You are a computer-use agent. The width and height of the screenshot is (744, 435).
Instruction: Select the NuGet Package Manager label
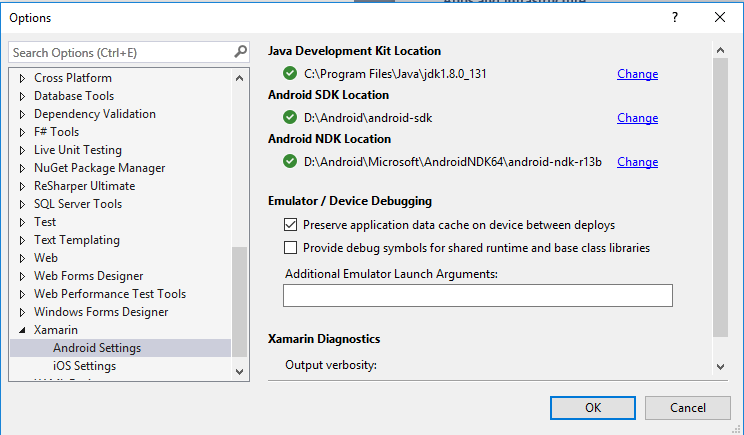[x=99, y=168]
